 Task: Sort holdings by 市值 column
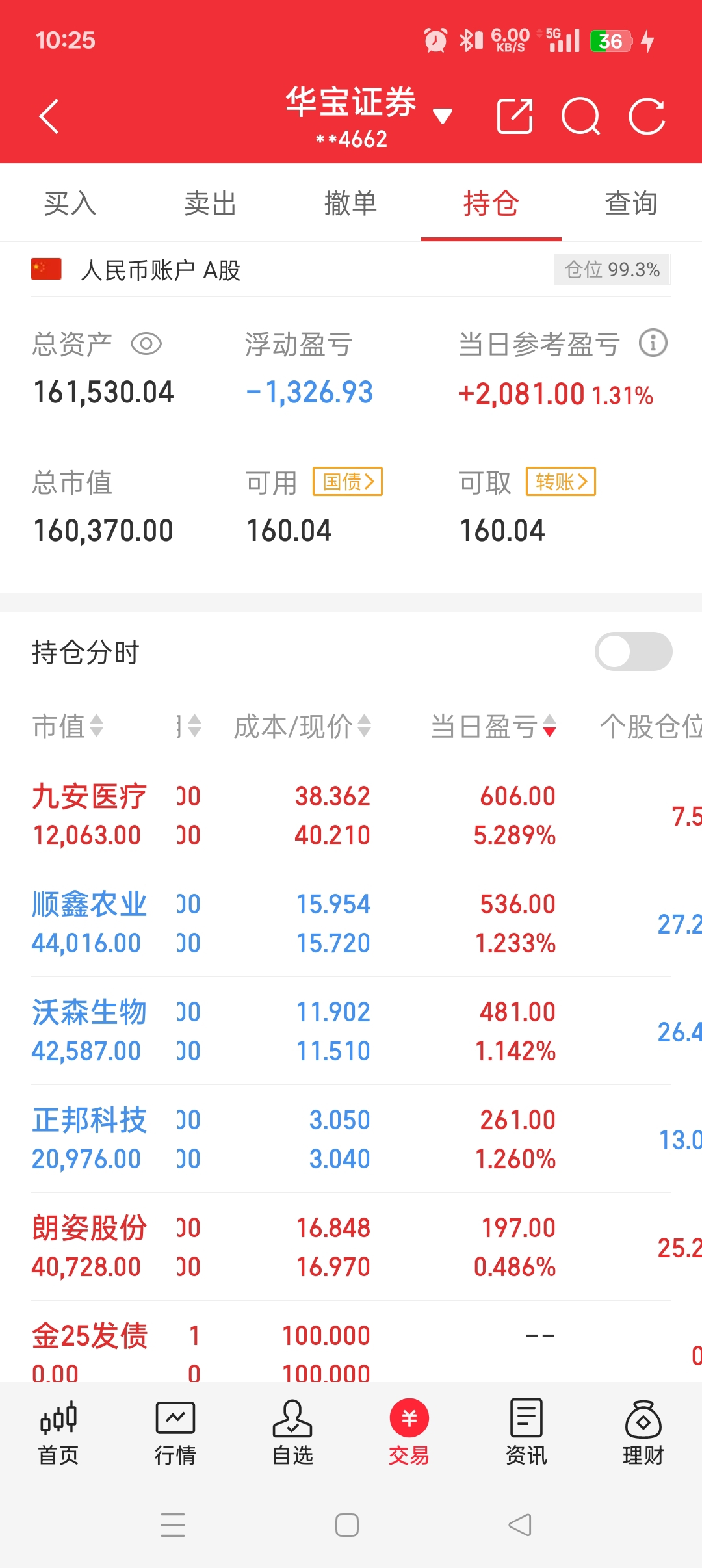(x=68, y=726)
